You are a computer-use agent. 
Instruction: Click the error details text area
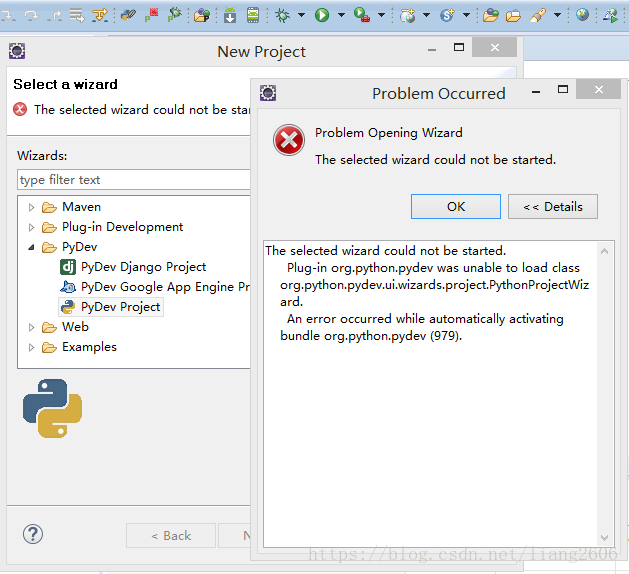[x=430, y=394]
